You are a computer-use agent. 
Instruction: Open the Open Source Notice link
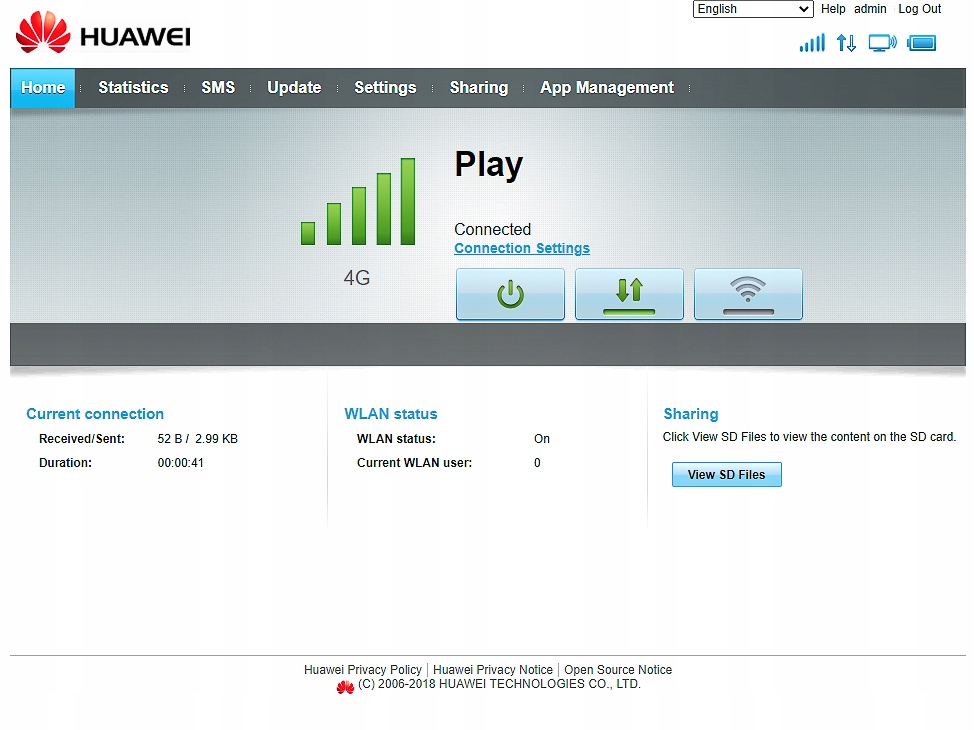coord(618,670)
